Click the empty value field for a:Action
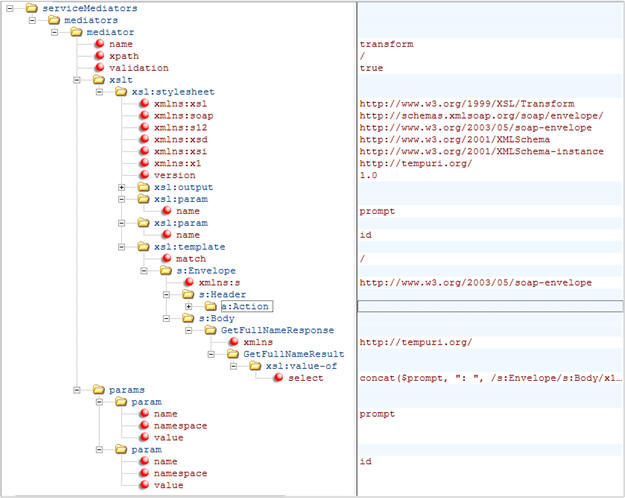The image size is (625, 498). pyautogui.click(x=490, y=306)
